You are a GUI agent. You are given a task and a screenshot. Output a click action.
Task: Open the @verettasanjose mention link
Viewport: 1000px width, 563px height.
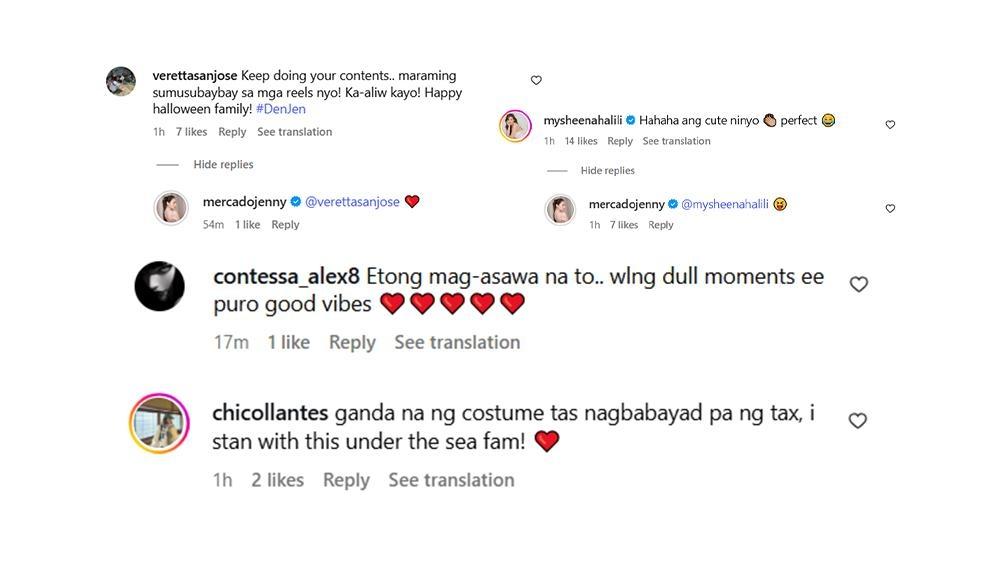point(352,202)
